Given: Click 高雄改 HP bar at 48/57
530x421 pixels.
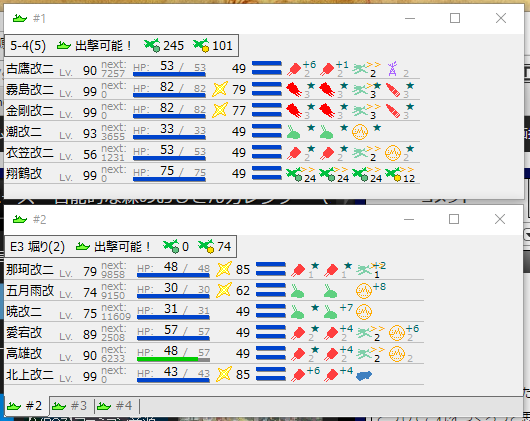Looking at the screenshot, I should 173,359.
